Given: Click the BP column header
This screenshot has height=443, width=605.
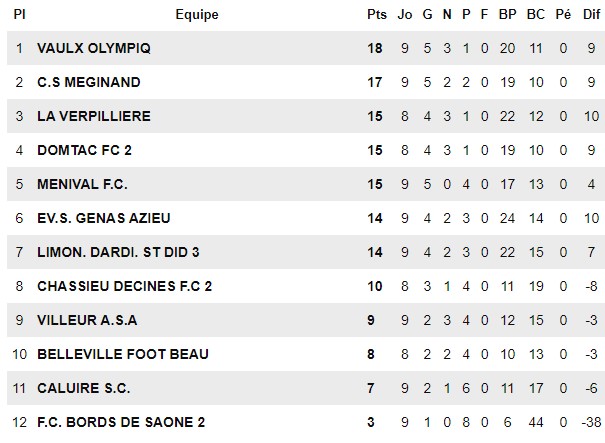Looking at the screenshot, I should pos(507,14).
